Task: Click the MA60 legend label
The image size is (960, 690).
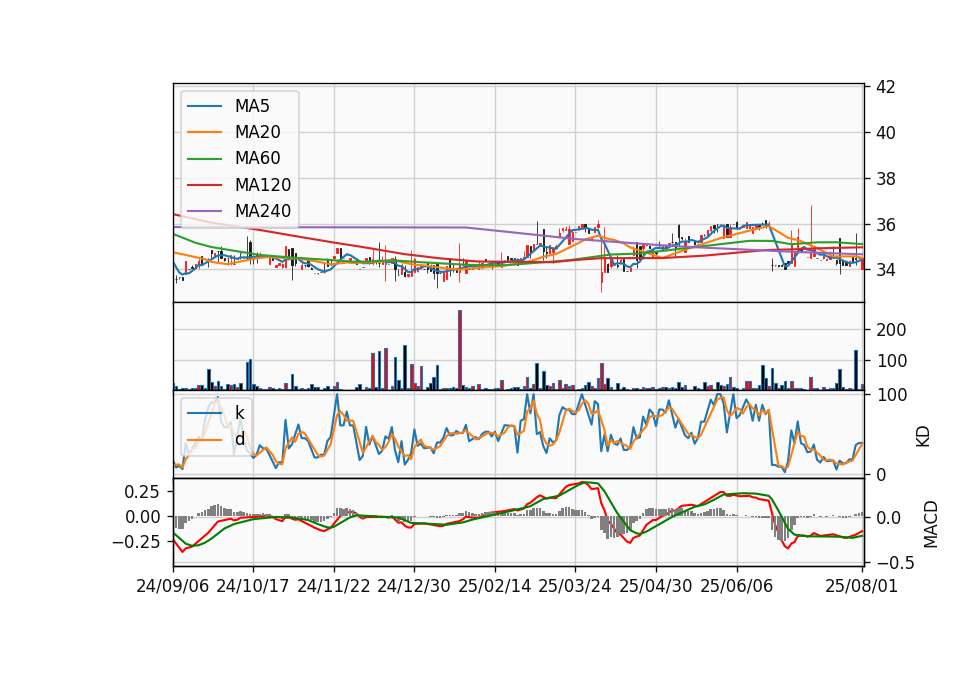Action: pos(257,159)
